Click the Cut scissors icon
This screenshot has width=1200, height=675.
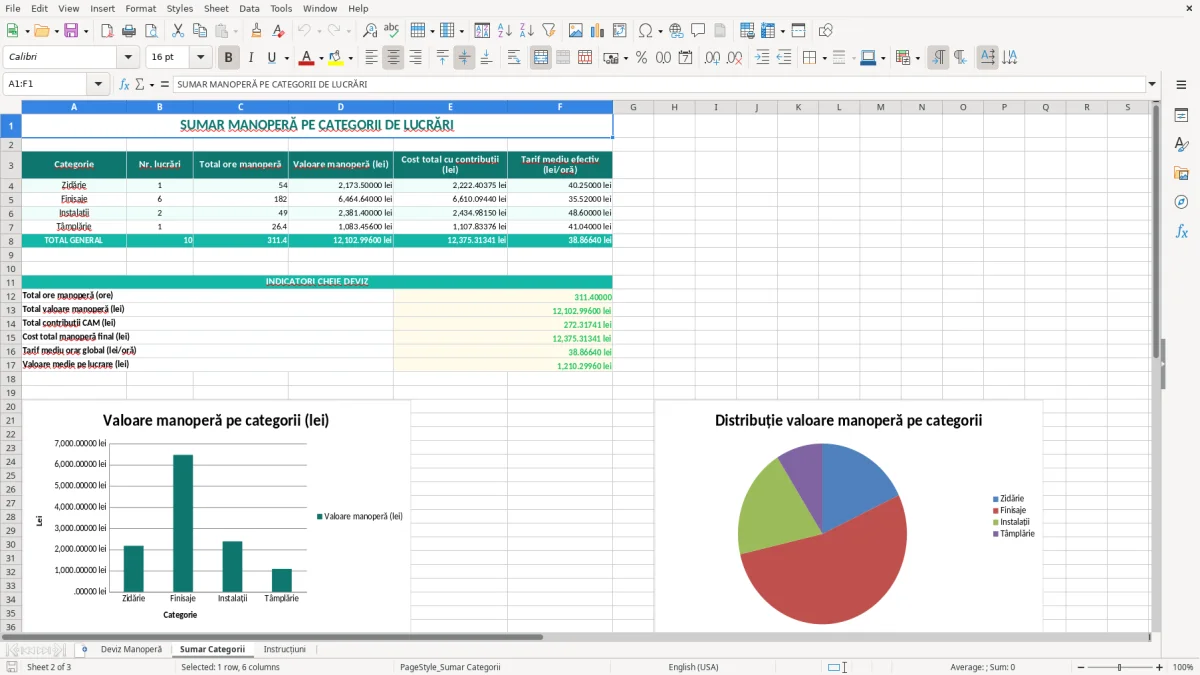tap(178, 31)
